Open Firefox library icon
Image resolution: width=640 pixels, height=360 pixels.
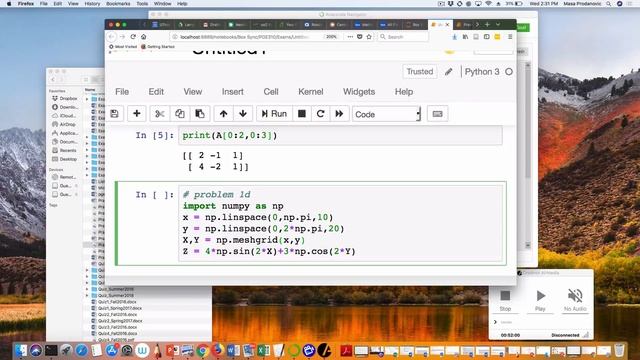pos(465,37)
